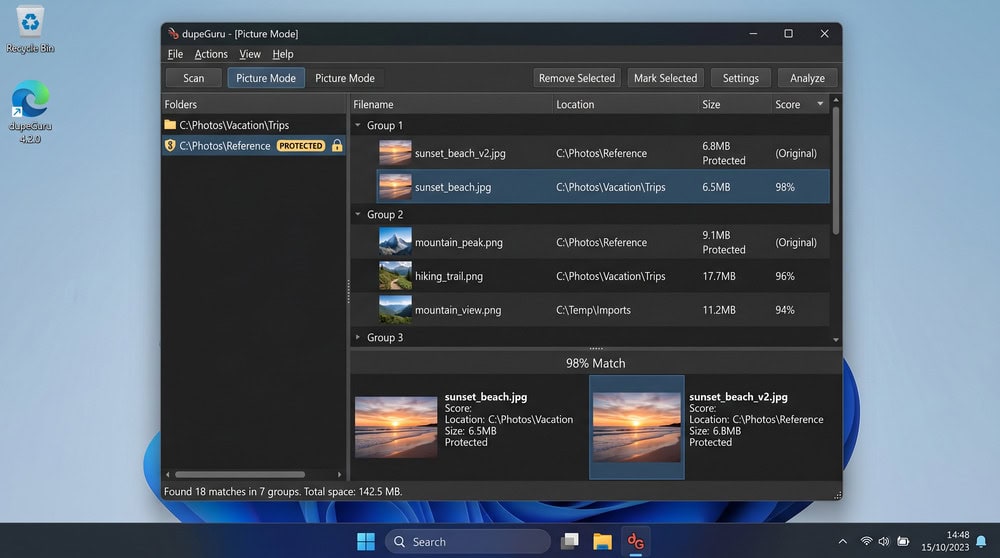Open File Explorer from the taskbar
This screenshot has height=558, width=1000.
tap(602, 541)
